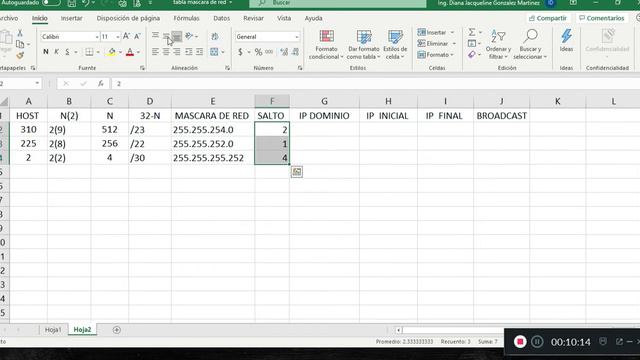
Task: Click the insert function fx icon
Action: (x=101, y=84)
